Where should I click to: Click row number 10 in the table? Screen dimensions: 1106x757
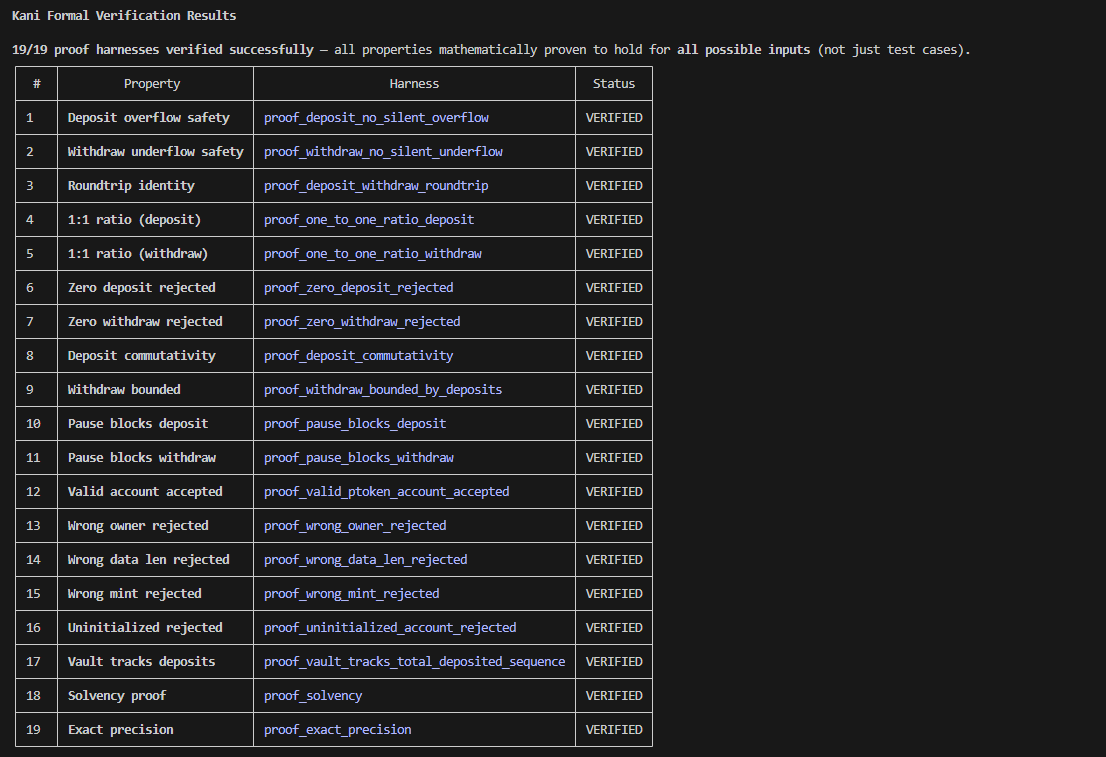tap(33, 423)
